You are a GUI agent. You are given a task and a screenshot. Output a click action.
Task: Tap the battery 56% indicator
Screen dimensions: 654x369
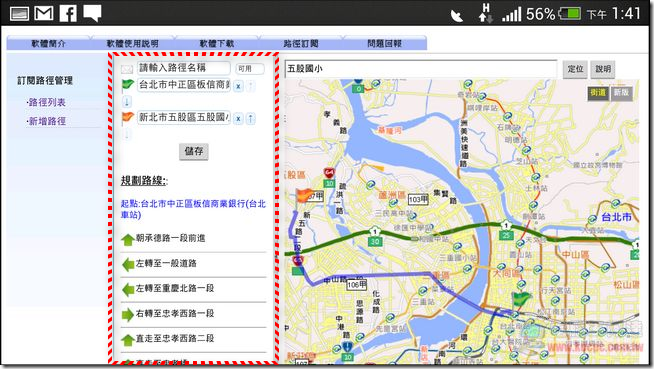tap(553, 14)
